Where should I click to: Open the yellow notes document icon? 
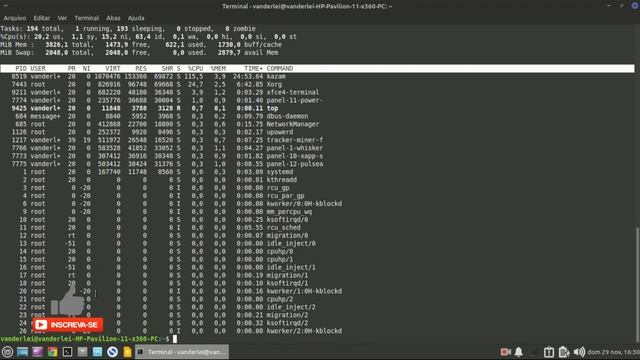coord(127,352)
